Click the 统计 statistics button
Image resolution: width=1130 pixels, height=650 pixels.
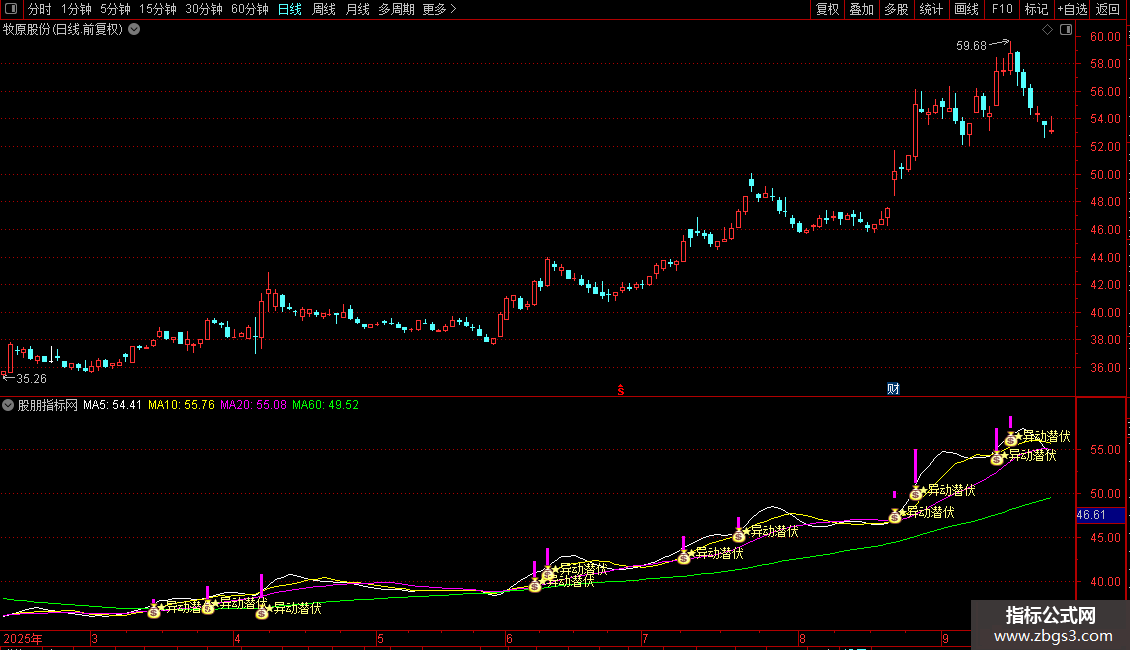931,9
